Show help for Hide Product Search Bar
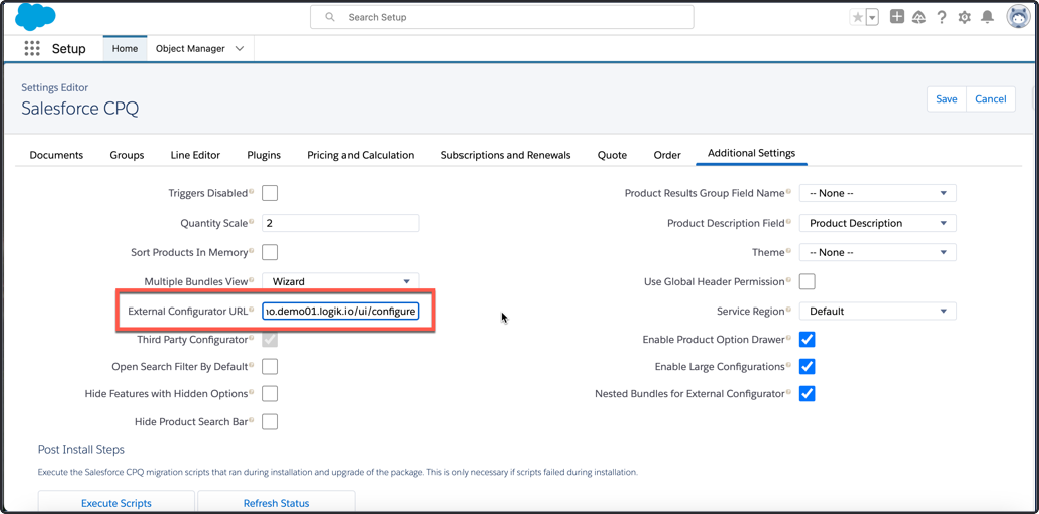The height and width of the screenshot is (514, 1039). tap(252, 421)
